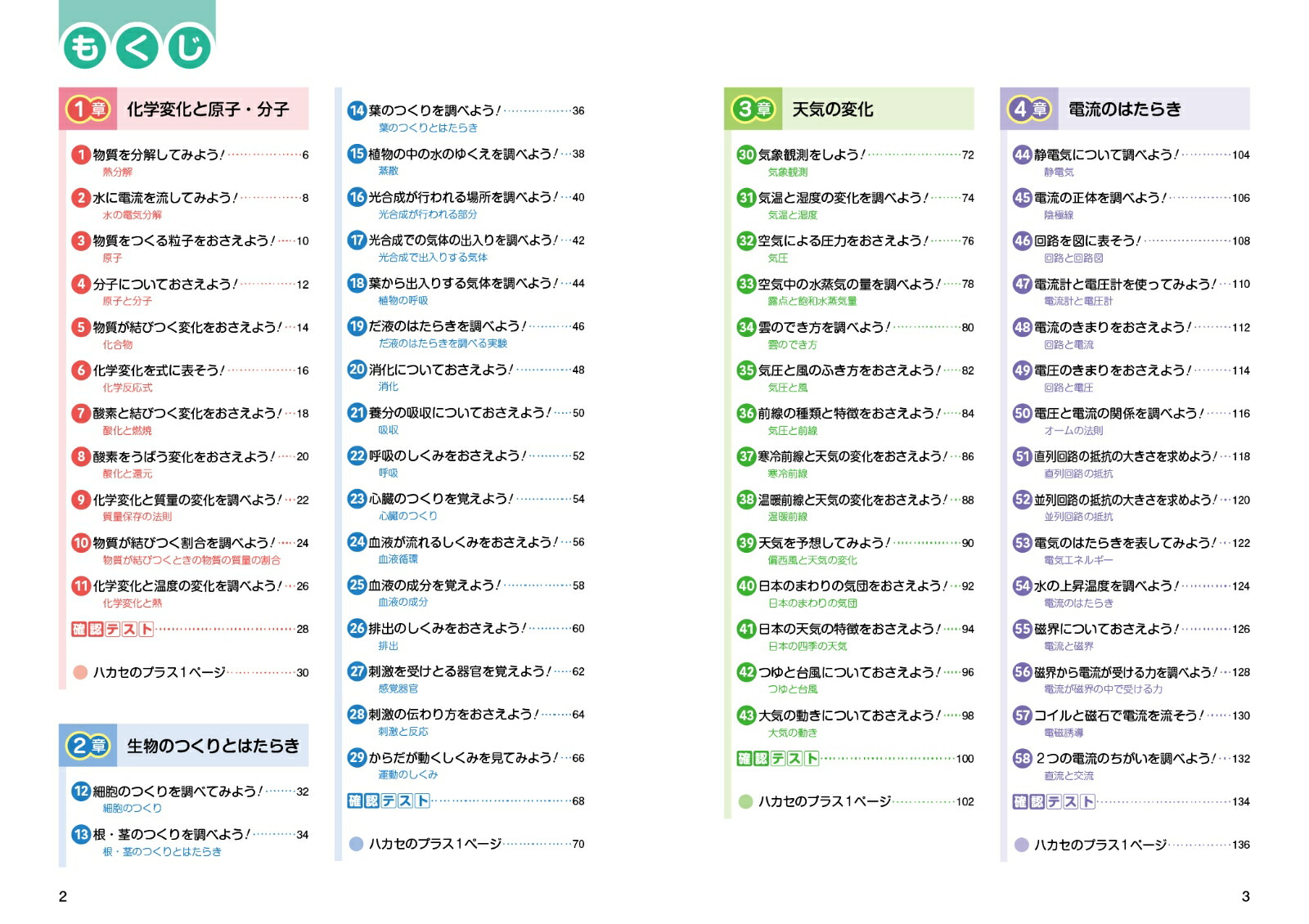
Task: Click the entry コイルと磁石で電流を流そう!
Action: [x=1119, y=715]
